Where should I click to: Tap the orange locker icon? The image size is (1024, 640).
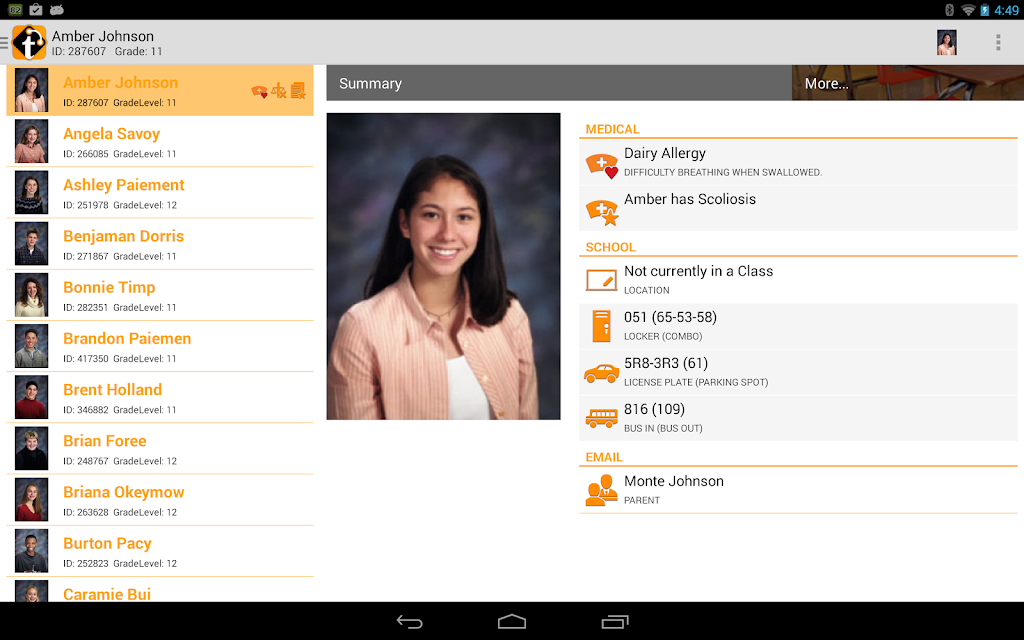tap(601, 326)
